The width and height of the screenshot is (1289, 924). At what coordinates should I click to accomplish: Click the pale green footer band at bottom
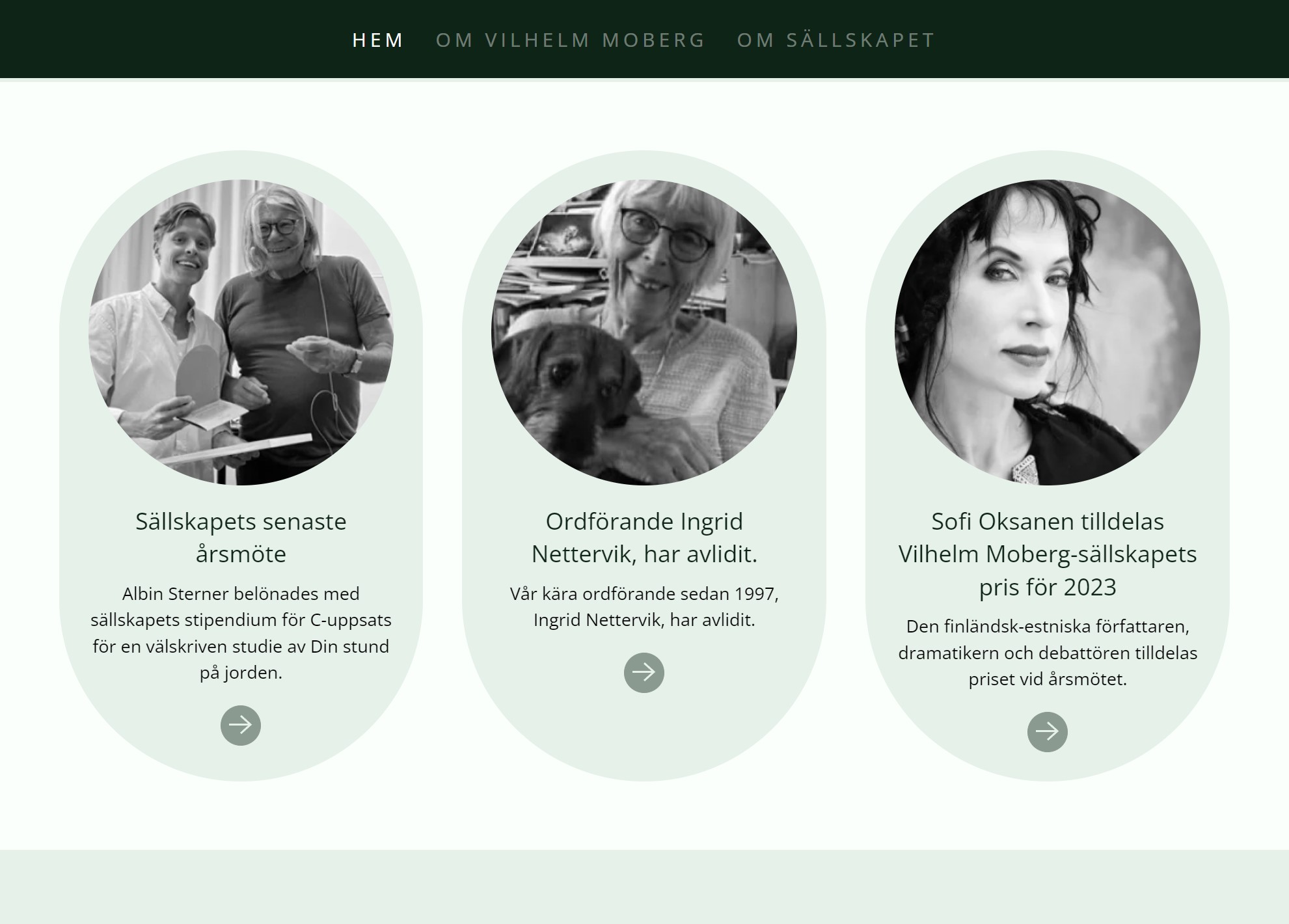644,887
